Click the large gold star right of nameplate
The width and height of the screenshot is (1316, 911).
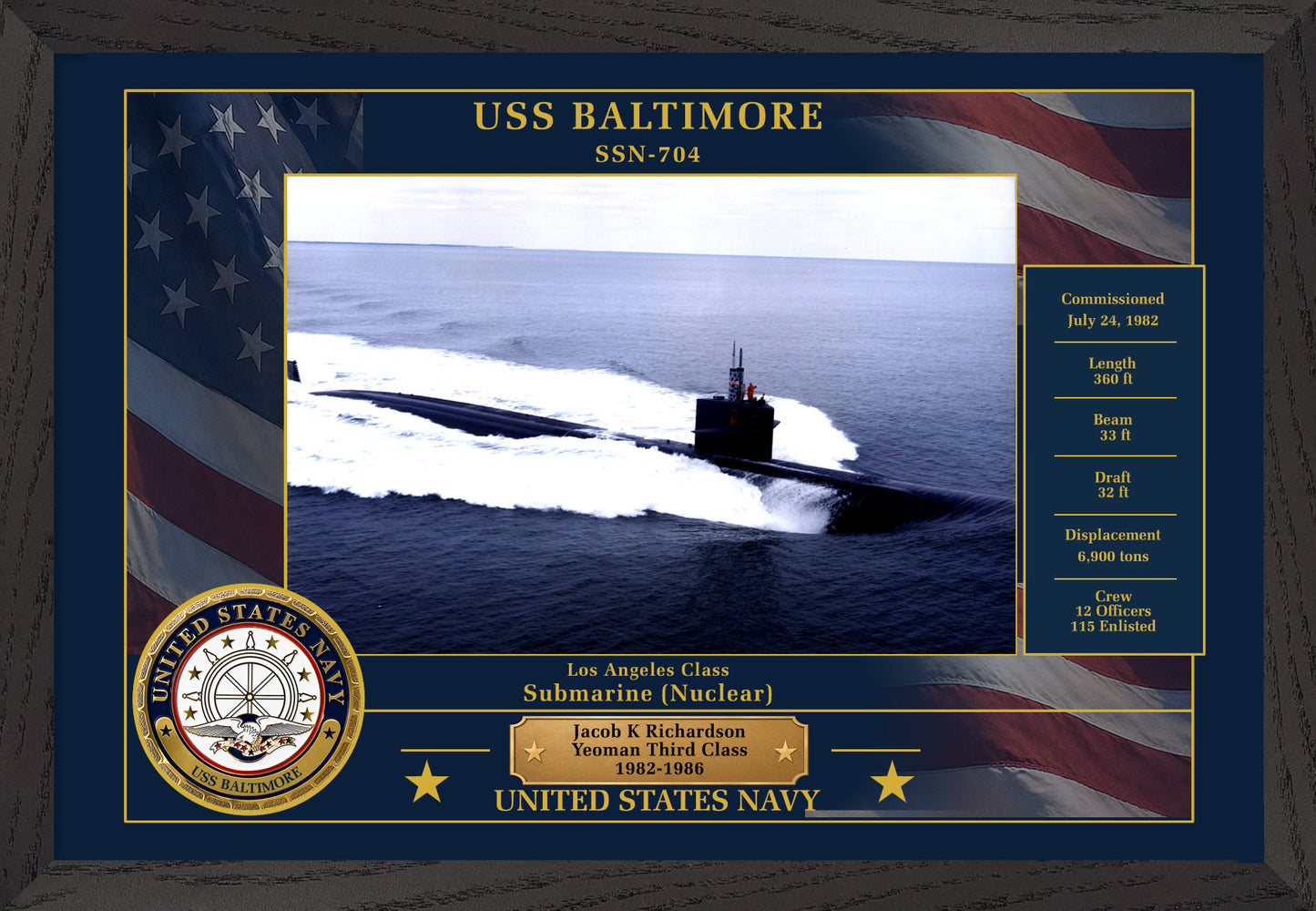click(892, 783)
